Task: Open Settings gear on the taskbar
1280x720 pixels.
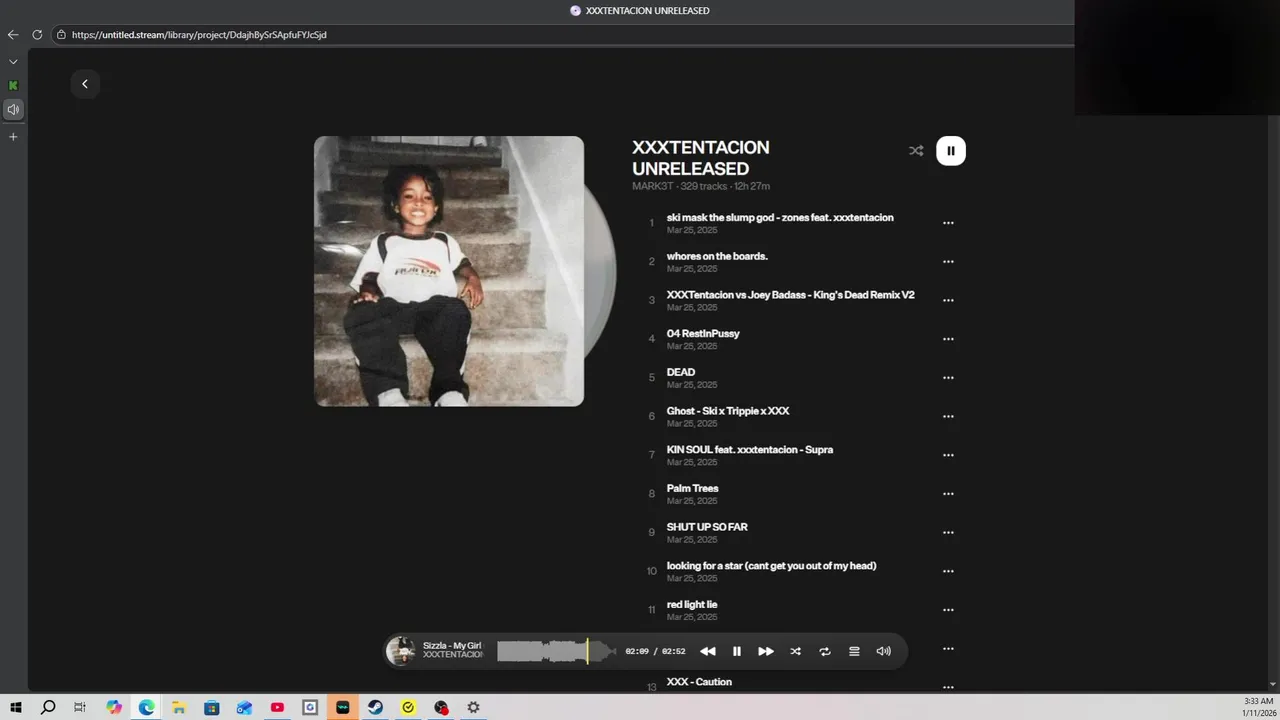Action: (473, 707)
